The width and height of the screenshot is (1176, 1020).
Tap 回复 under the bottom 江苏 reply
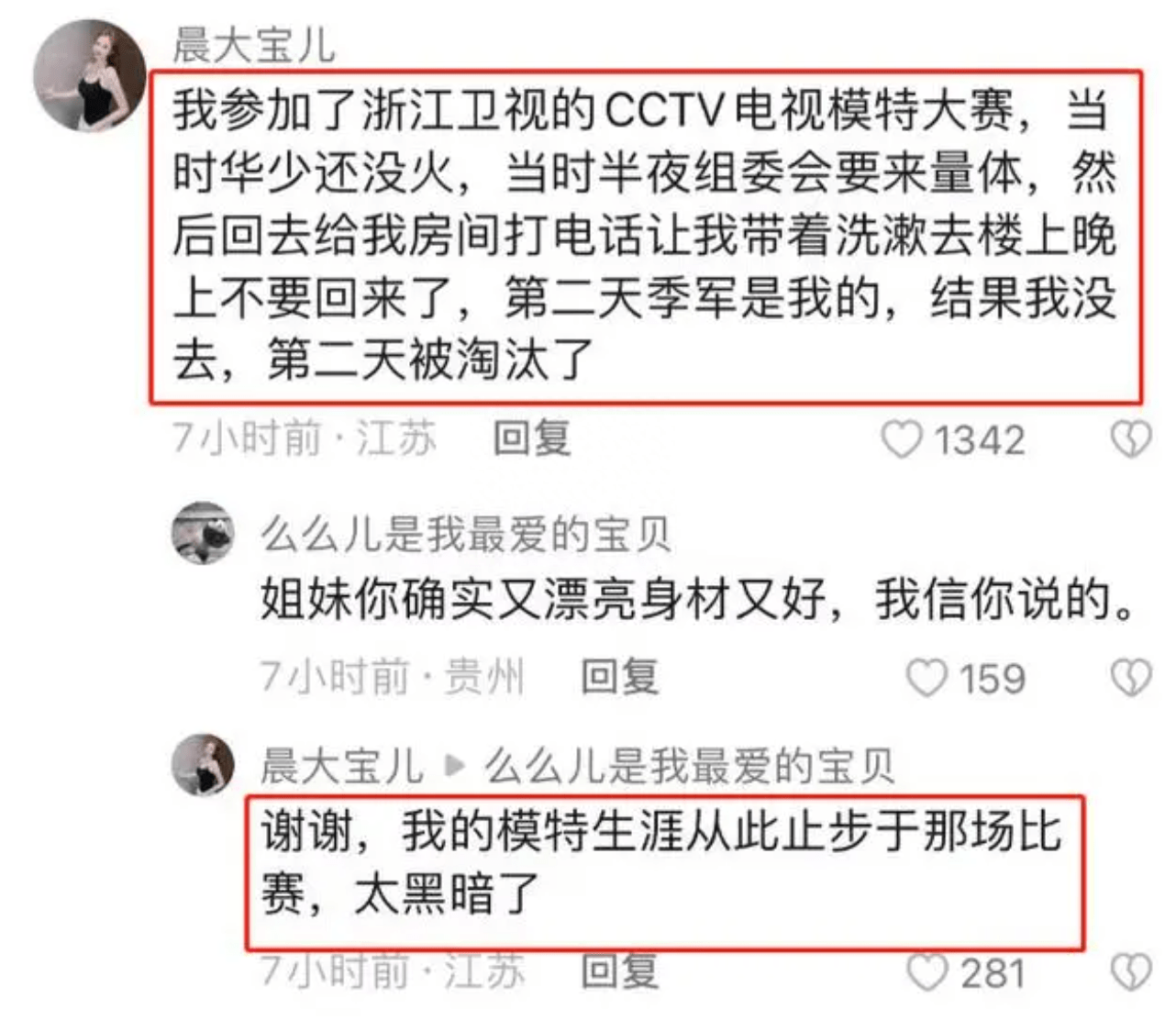tap(620, 970)
